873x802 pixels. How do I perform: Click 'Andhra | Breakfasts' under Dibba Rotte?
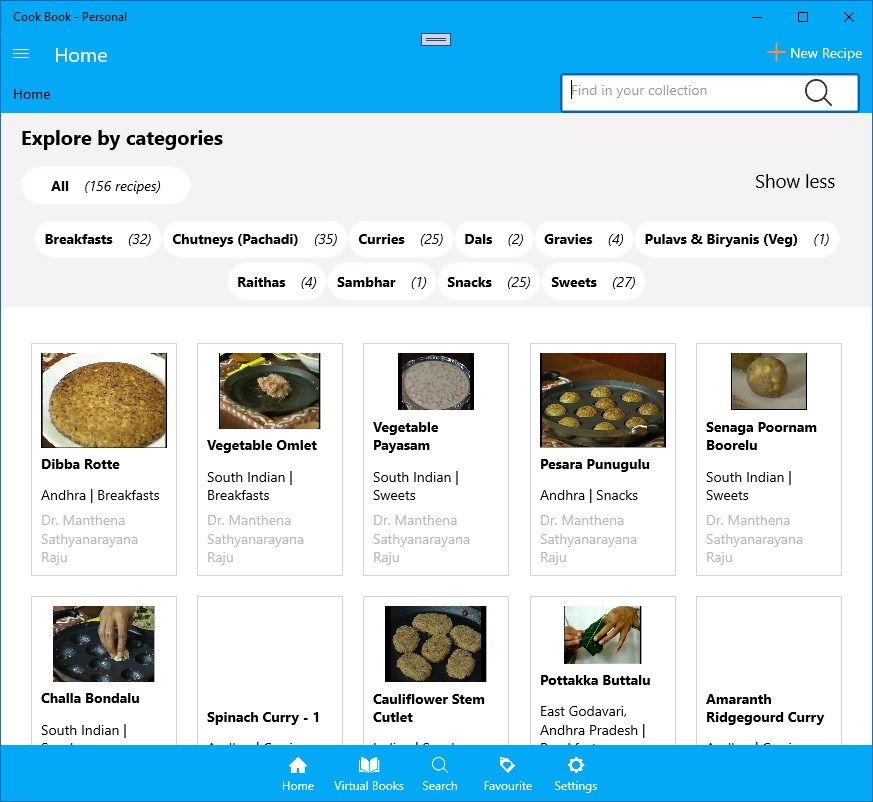click(x=100, y=495)
